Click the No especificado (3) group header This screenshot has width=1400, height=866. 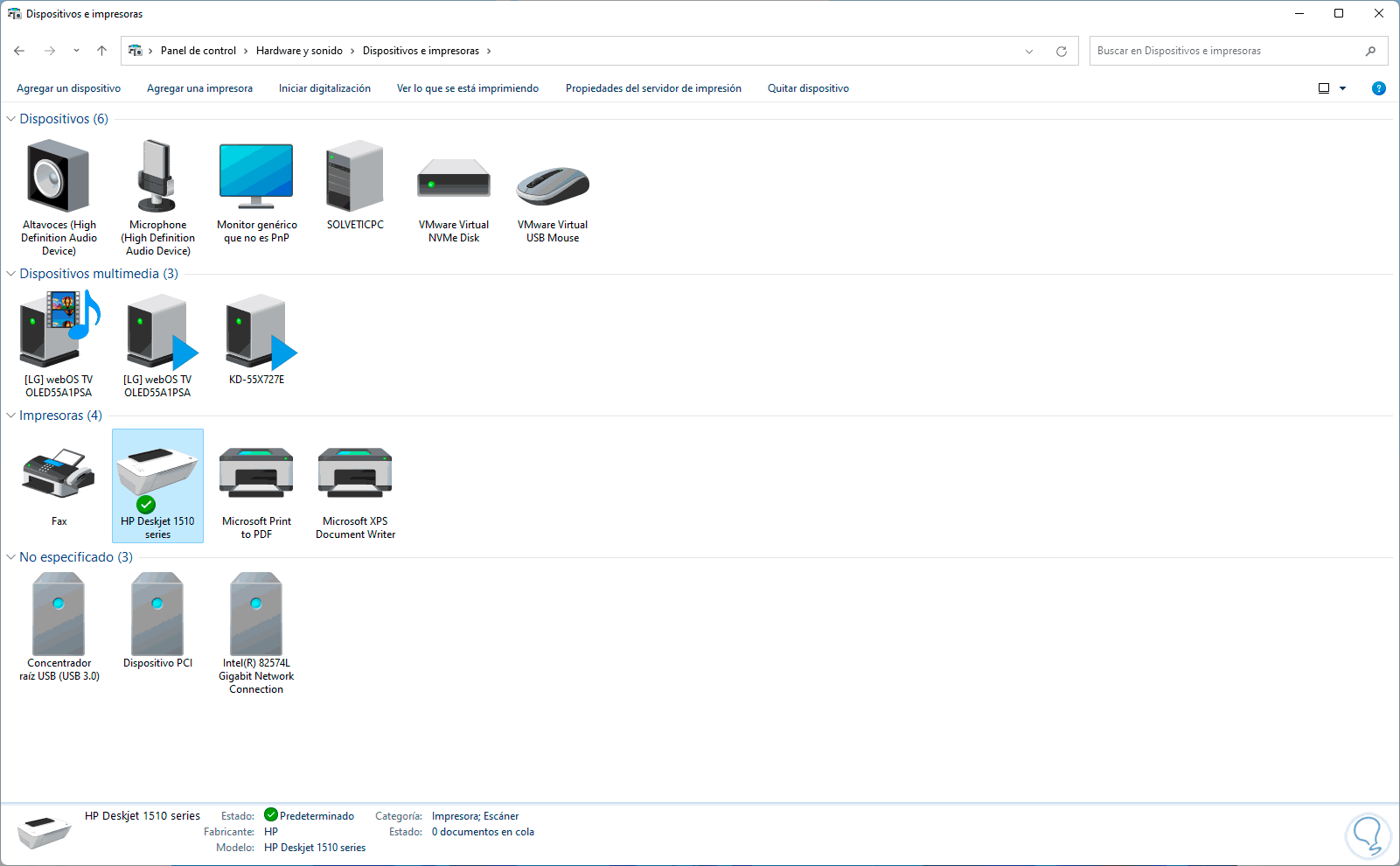(x=76, y=557)
